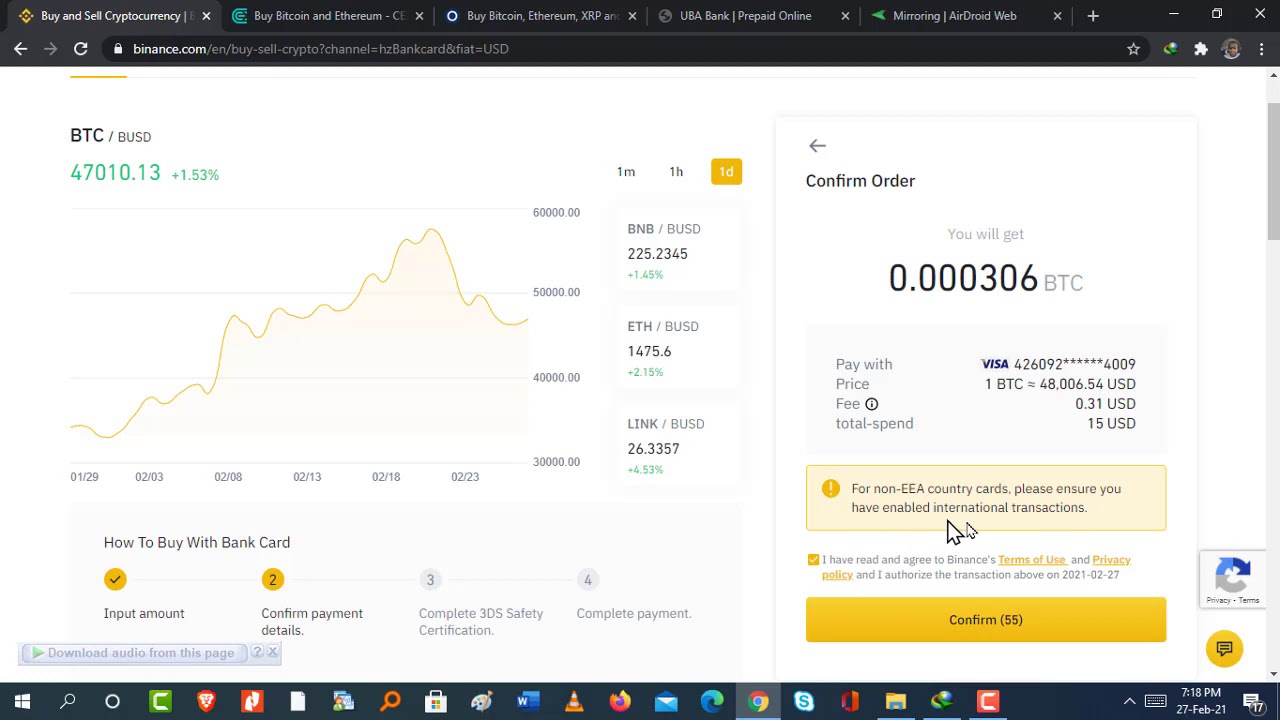
Task: Open Windows search magnifier on taskbar
Action: (68, 702)
